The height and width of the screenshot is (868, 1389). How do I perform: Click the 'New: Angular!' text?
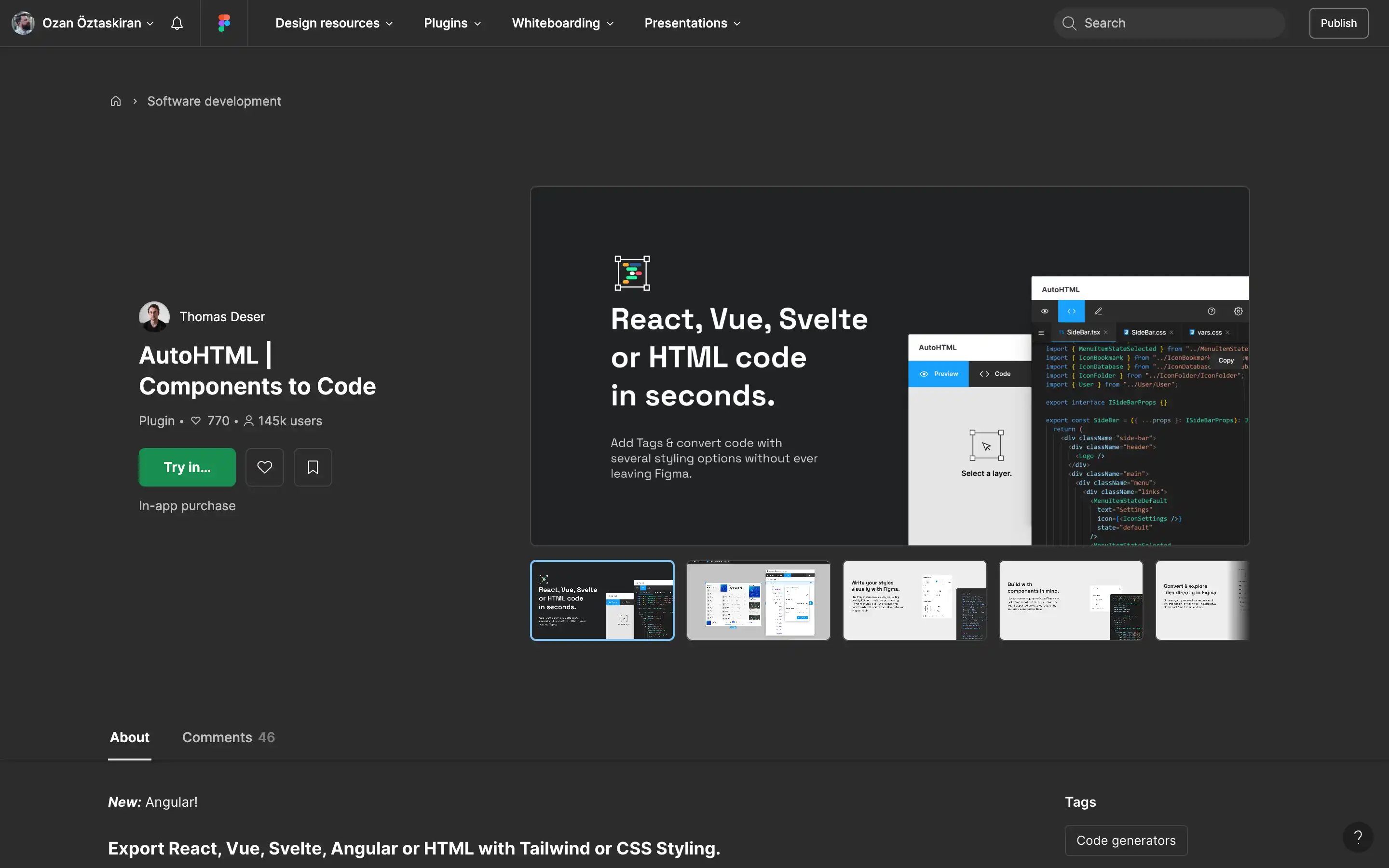(x=153, y=802)
